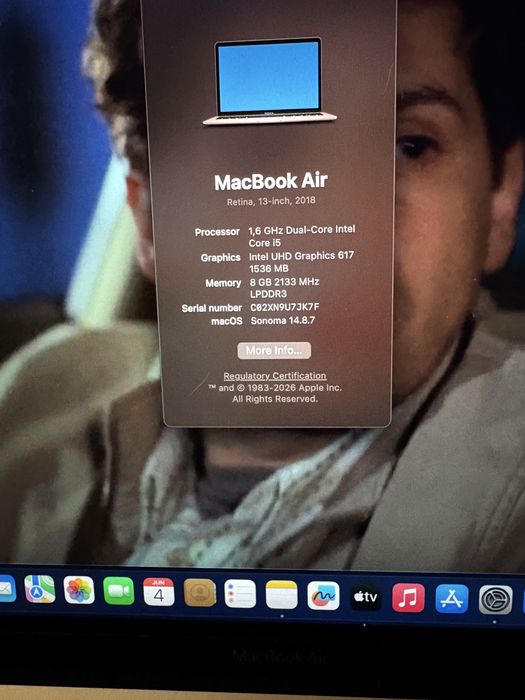The height and width of the screenshot is (700, 525).
Task: Open FaceTime from the Dock
Action: click(119, 591)
